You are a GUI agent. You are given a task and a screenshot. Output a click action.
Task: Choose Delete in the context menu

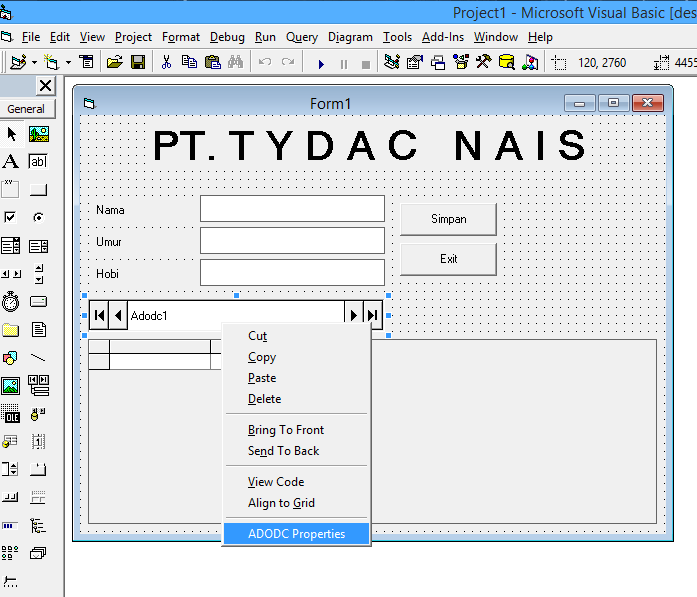296,399
